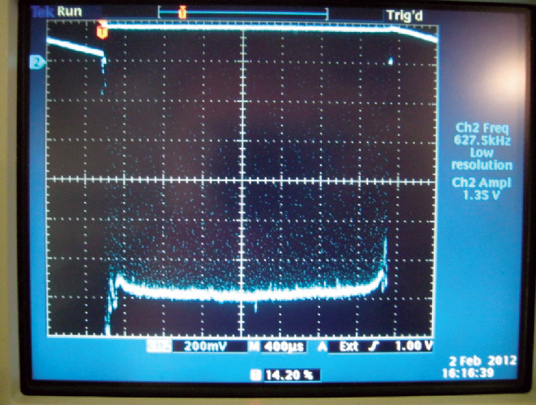Click the Trig'd trigger status indicator
The image size is (536, 405).
click(x=404, y=15)
